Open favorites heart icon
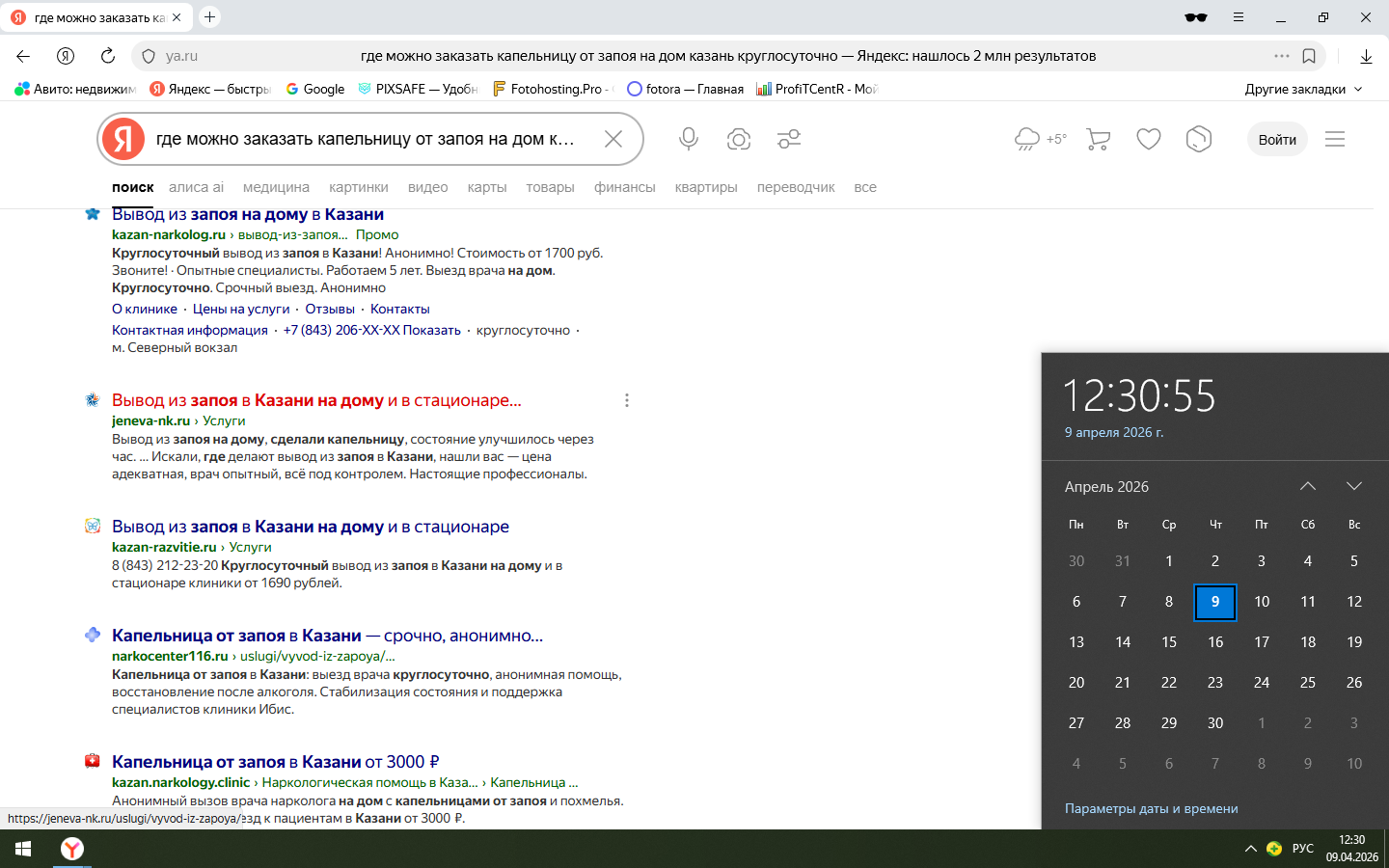This screenshot has height=868, width=1389. 1148,140
